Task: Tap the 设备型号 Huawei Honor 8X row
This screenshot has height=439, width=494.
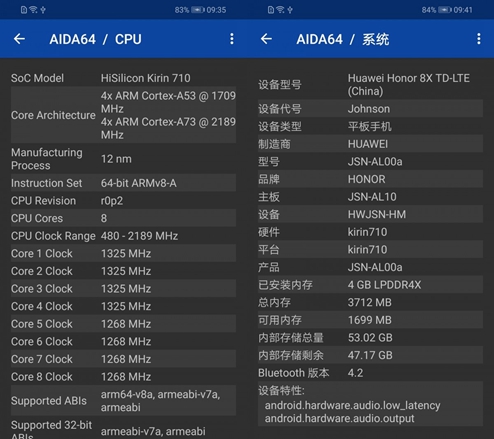Action: [x=370, y=85]
